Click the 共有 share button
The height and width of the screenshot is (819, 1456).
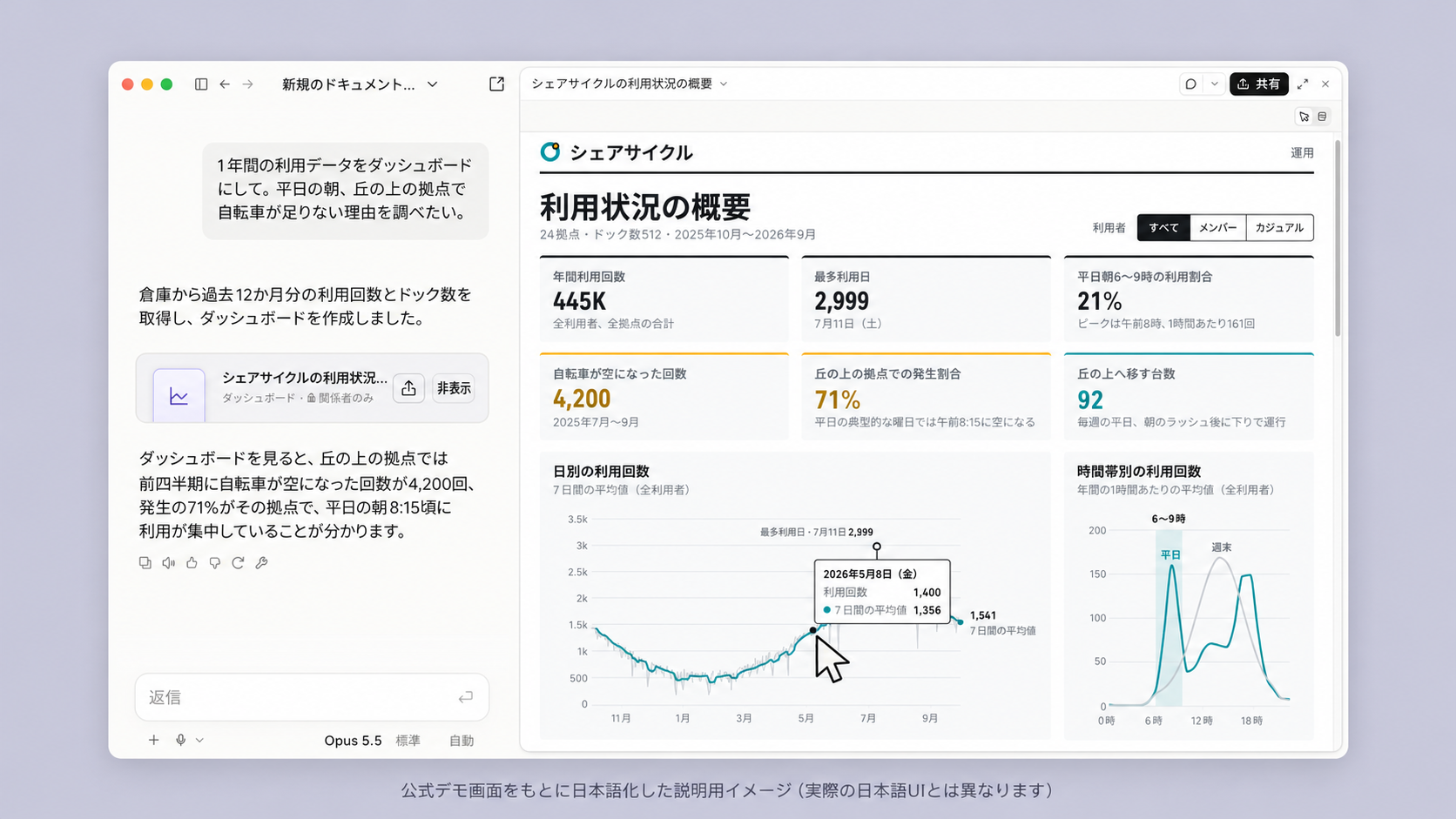click(x=1258, y=84)
